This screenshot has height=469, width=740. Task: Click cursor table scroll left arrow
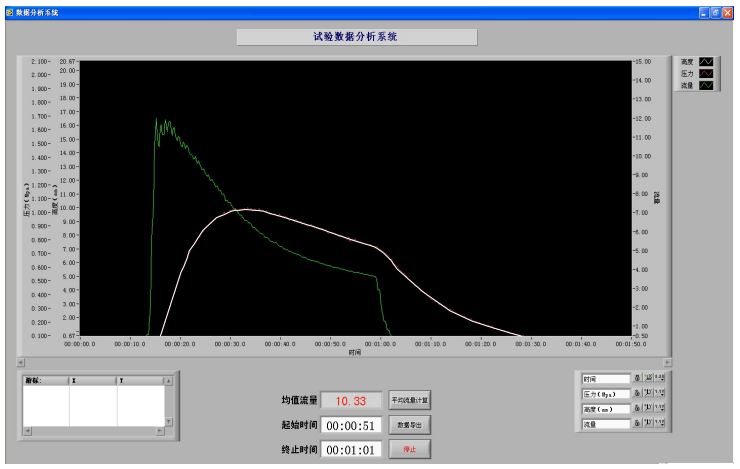pyautogui.click(x=27, y=431)
